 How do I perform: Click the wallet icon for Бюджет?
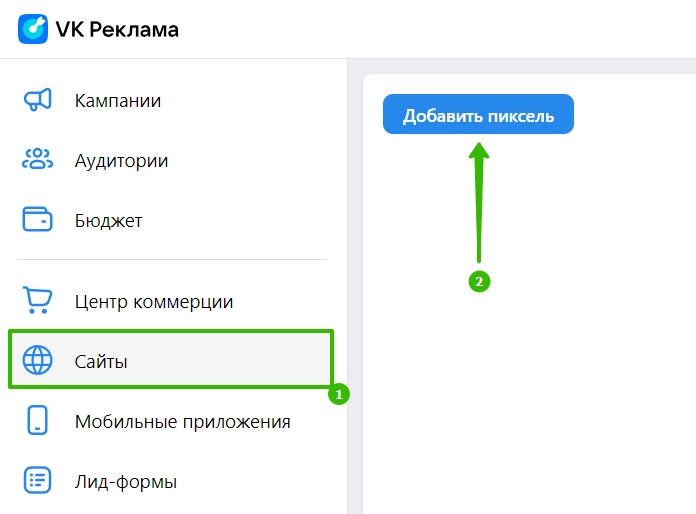37,219
